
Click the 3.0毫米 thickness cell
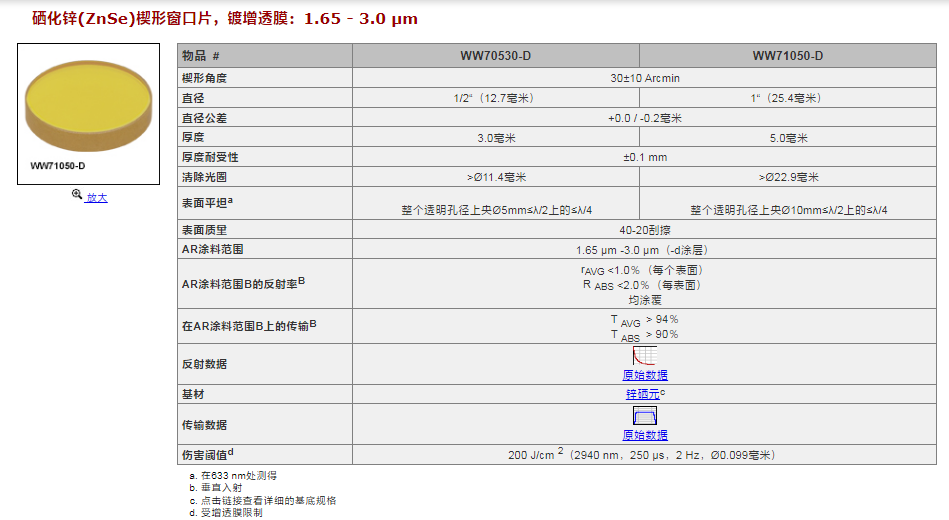(495, 137)
